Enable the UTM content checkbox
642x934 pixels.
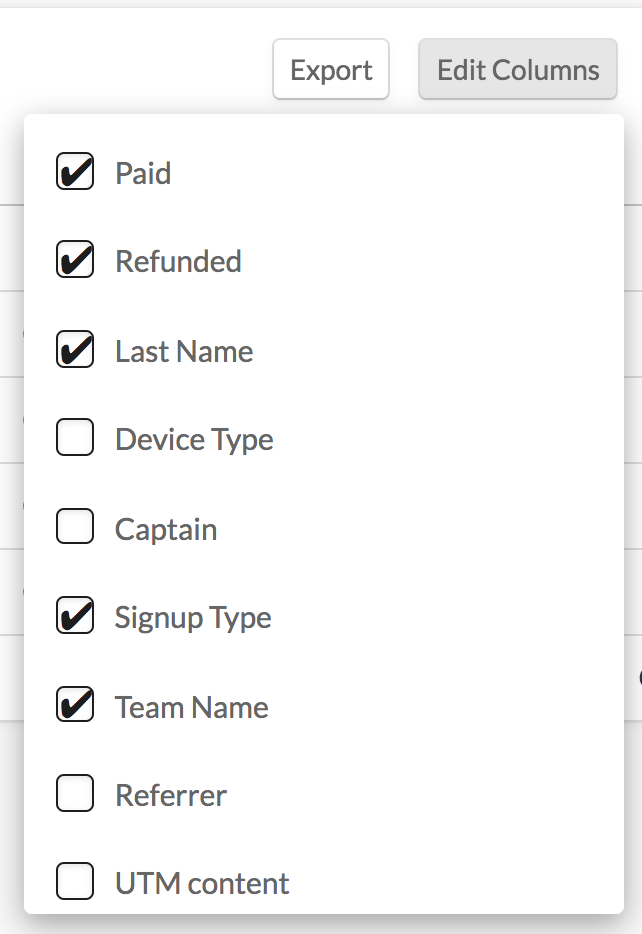tap(75, 882)
